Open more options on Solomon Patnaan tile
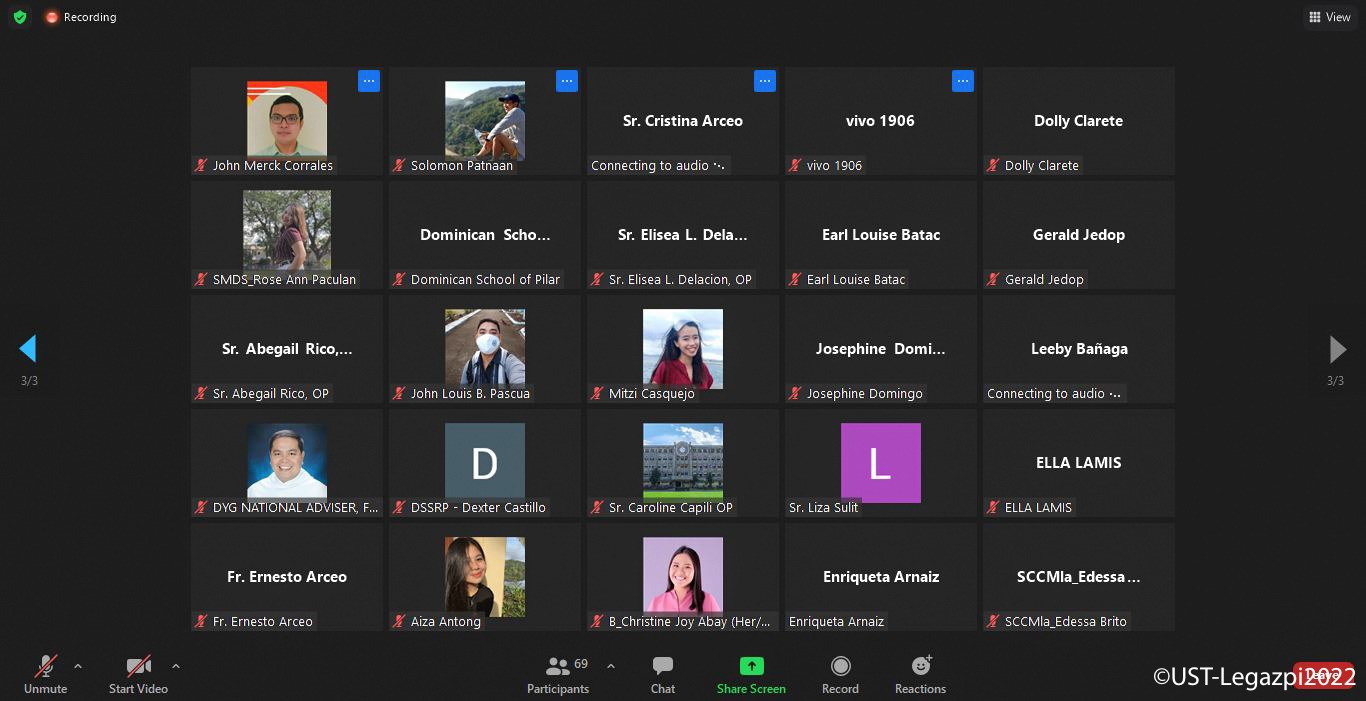Screen dimensions: 1366x701 567,81
